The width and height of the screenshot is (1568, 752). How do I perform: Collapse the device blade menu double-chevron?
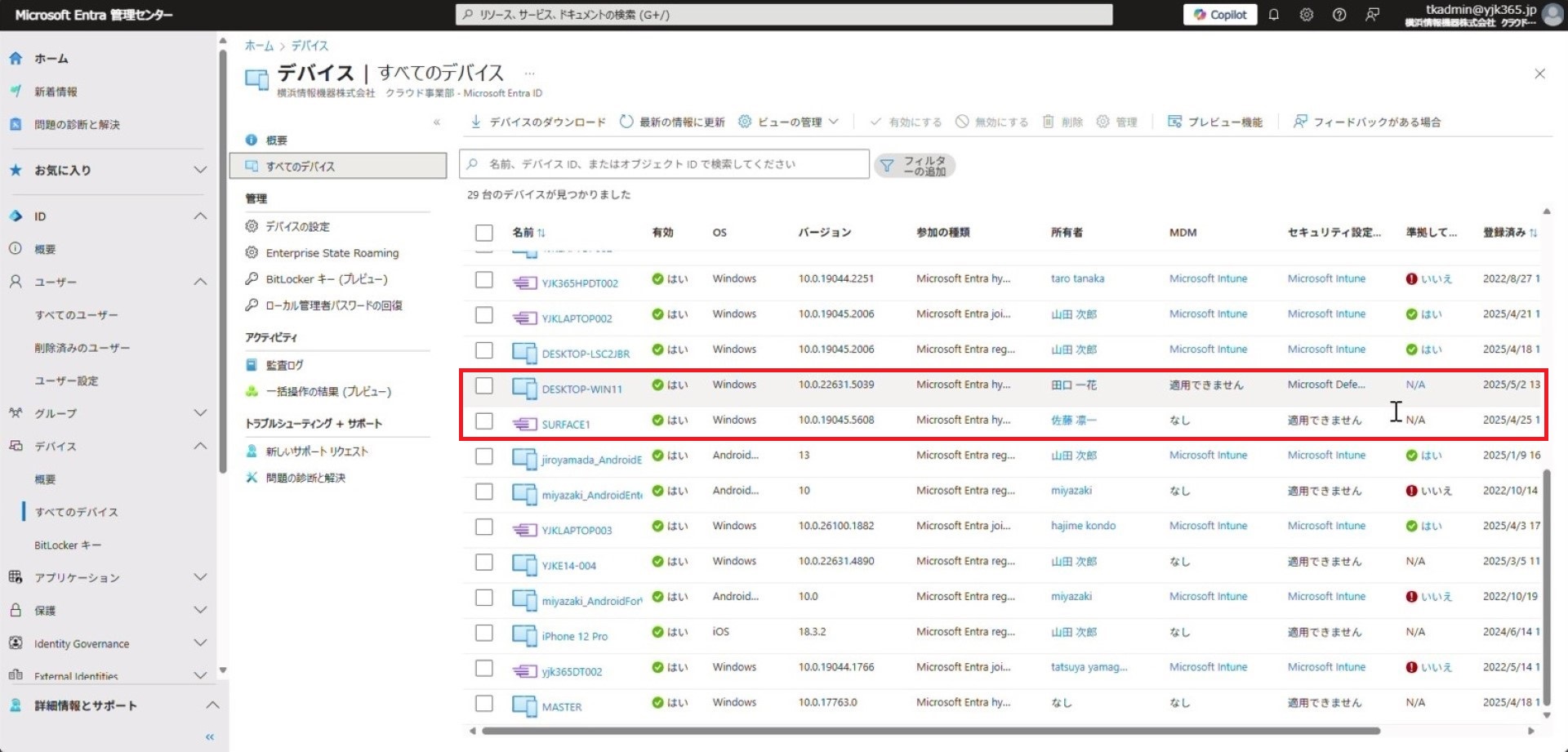tap(437, 122)
